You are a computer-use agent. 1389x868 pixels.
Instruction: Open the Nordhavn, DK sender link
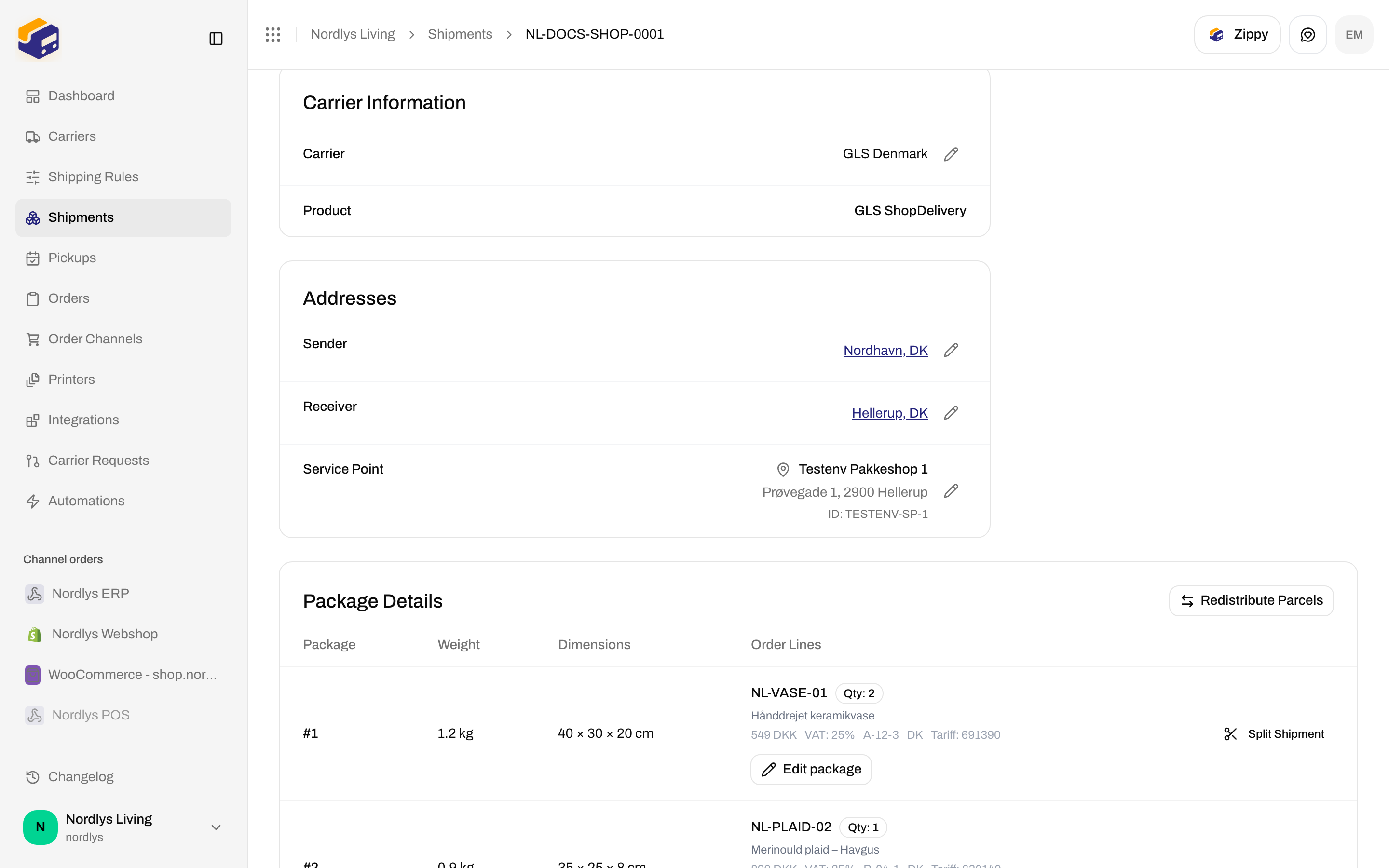pyautogui.click(x=885, y=350)
